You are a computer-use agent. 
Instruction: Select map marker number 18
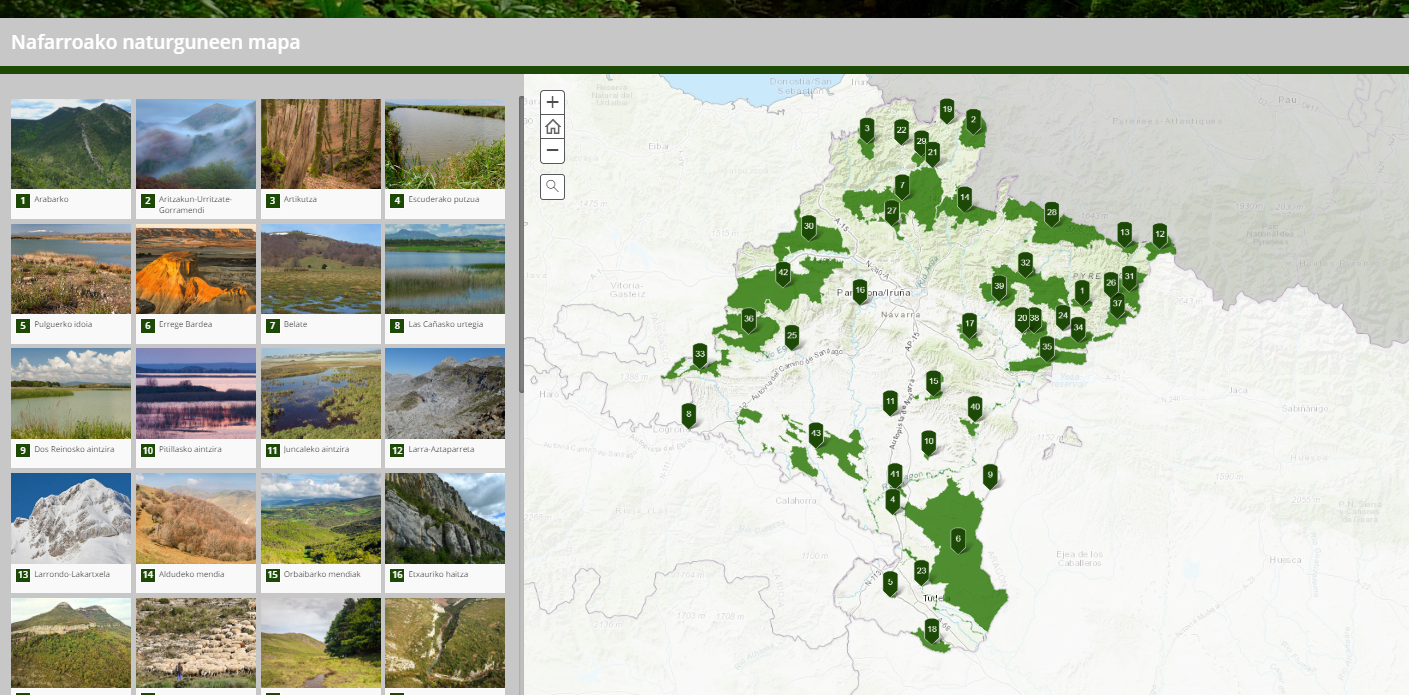[x=932, y=630]
